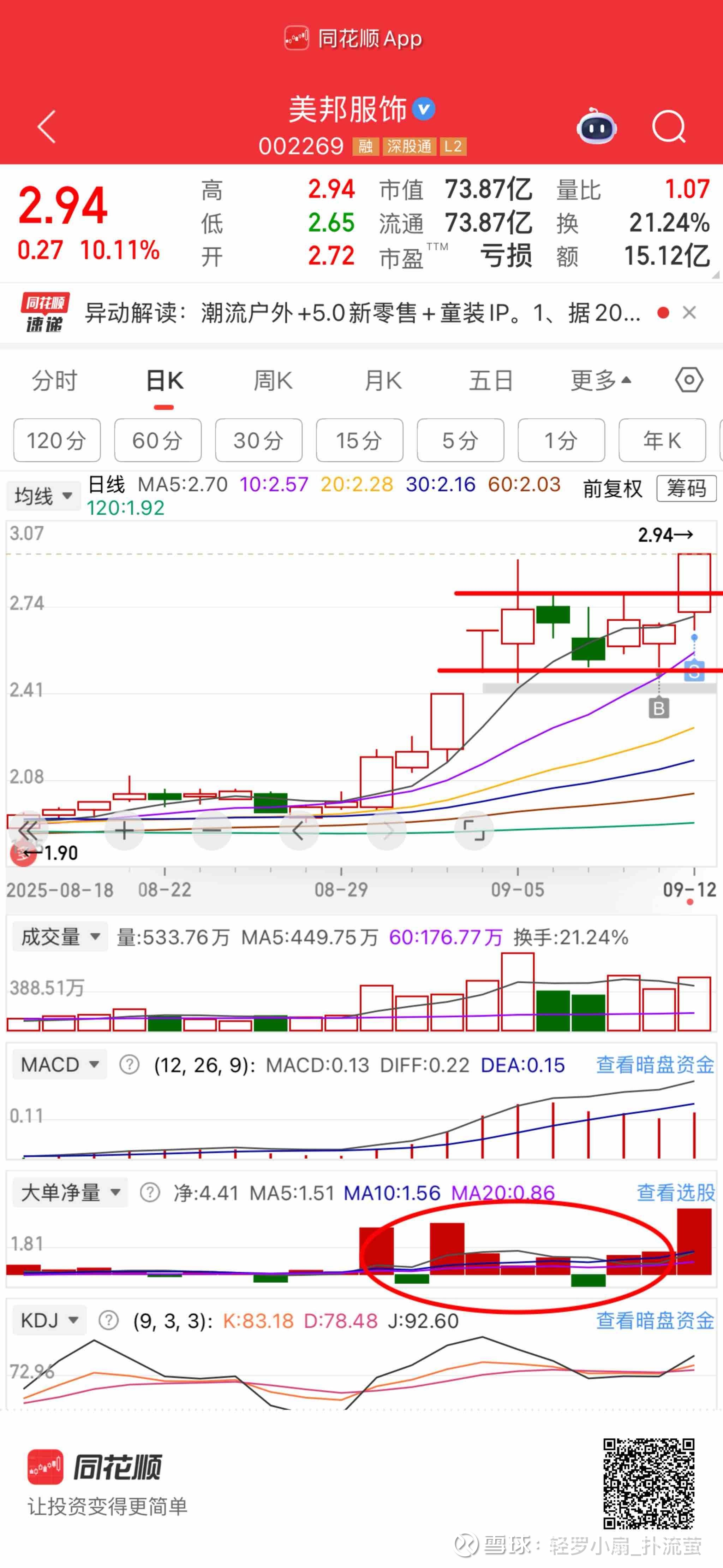Expand the 更多 periods menu
Image resolution: width=723 pixels, height=1568 pixels.
(x=600, y=381)
